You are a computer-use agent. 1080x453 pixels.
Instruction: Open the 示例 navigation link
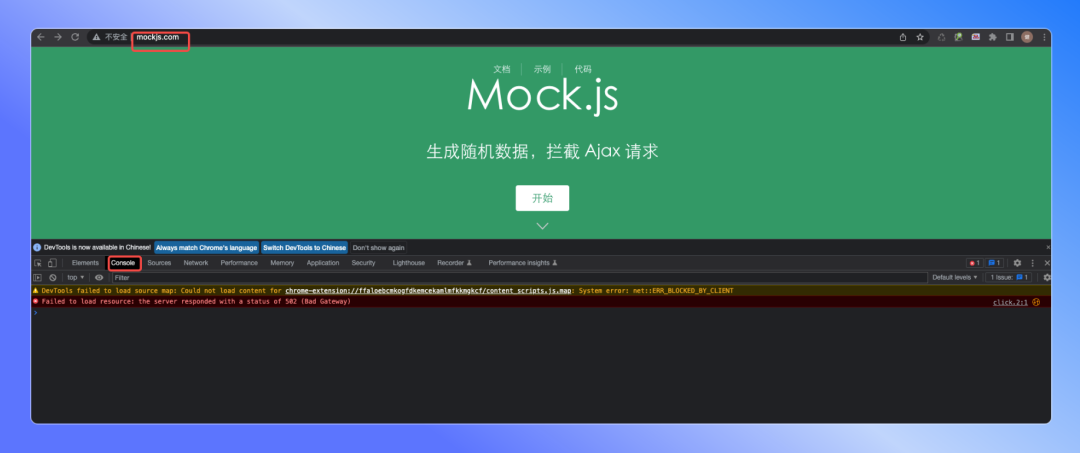pyautogui.click(x=542, y=69)
